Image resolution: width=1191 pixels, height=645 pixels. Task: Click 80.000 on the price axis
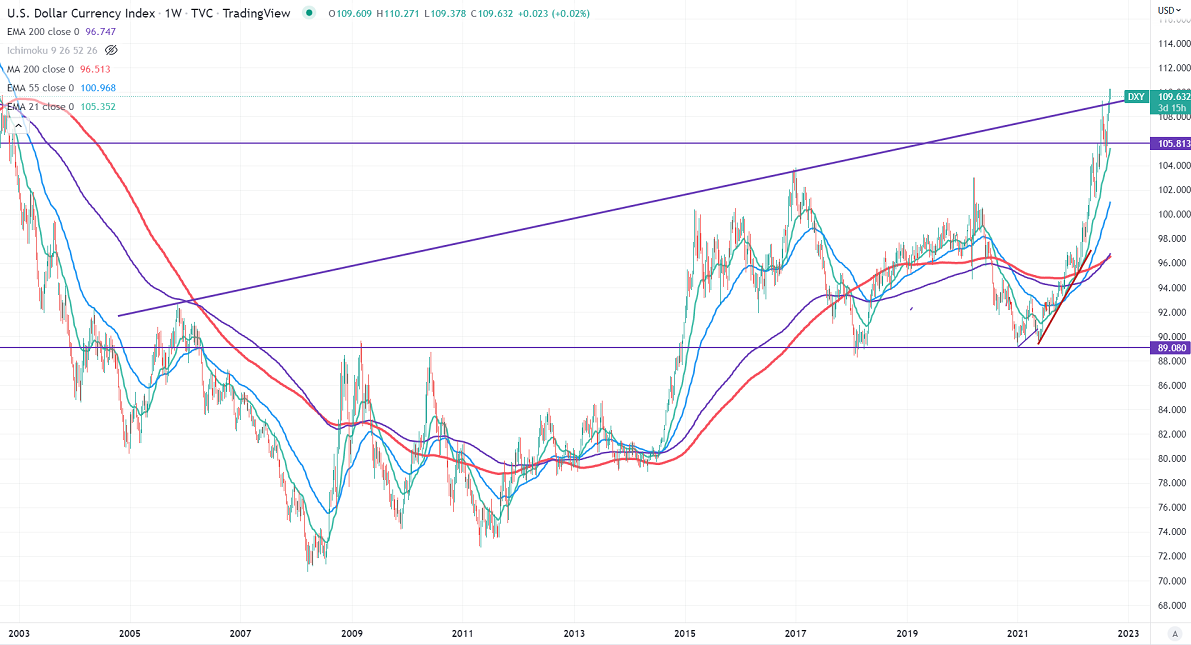(x=1174, y=459)
